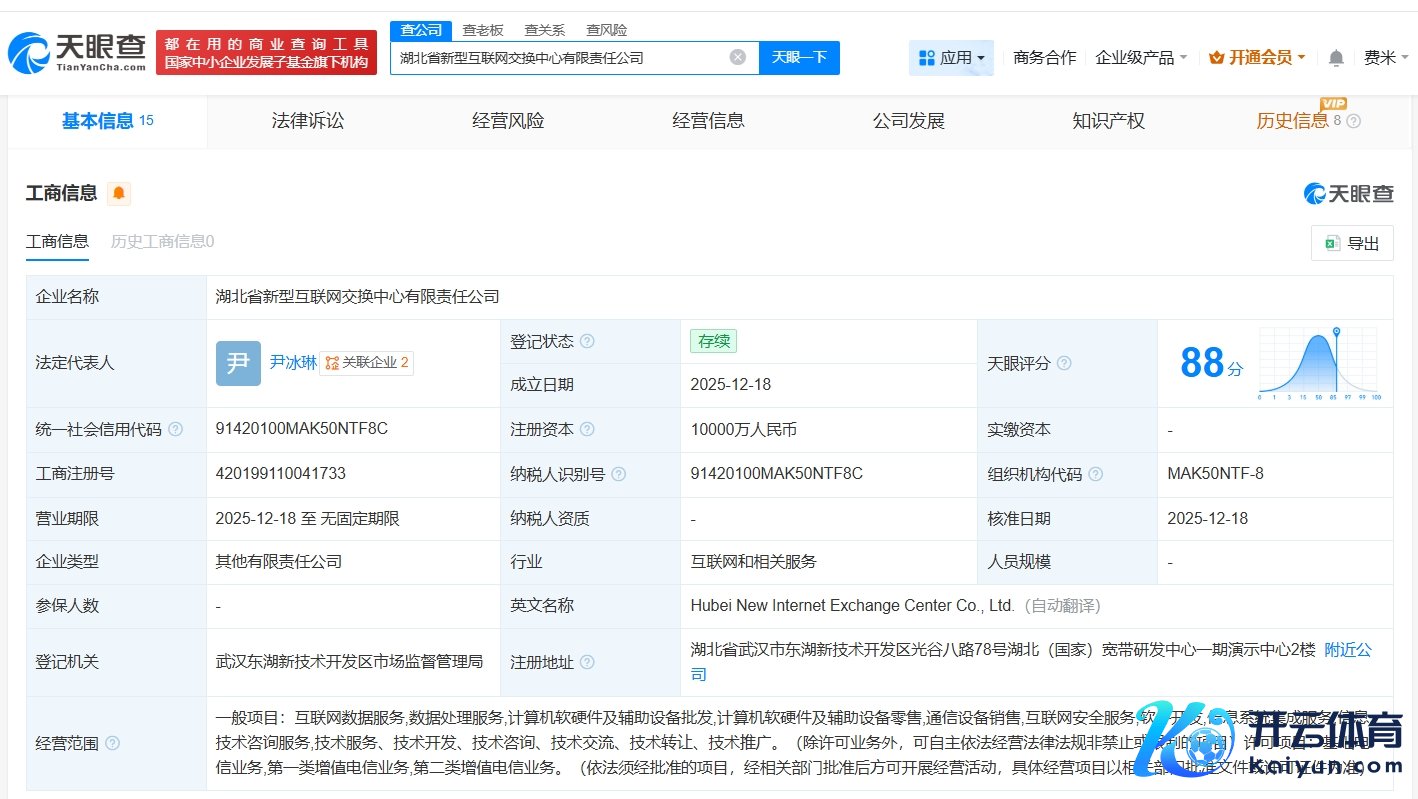Viewport: 1418px width, 799px height.
Task: Open notifications bell in top bar
Action: tap(1336, 58)
